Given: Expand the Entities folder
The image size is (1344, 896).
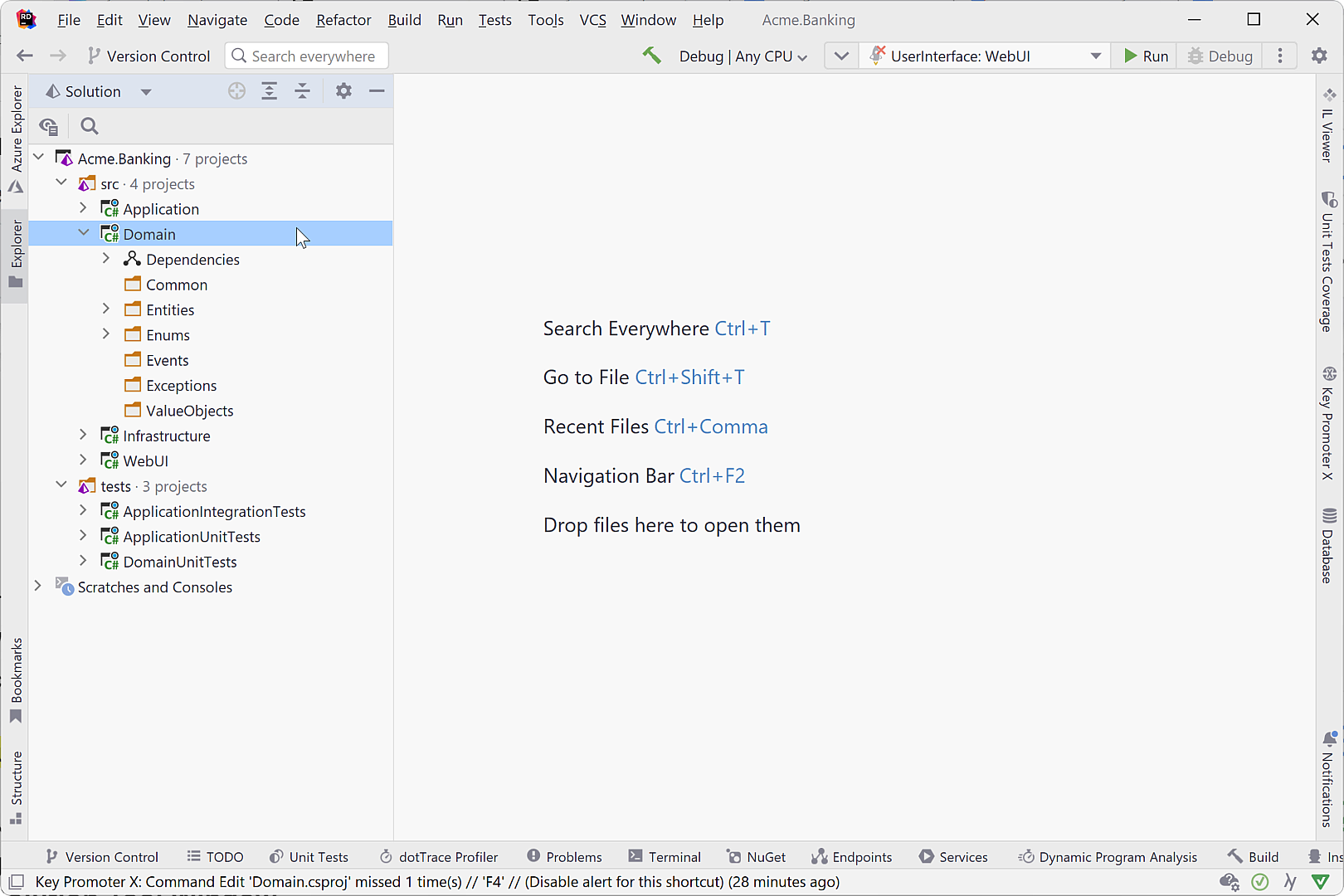Looking at the screenshot, I should point(105,309).
